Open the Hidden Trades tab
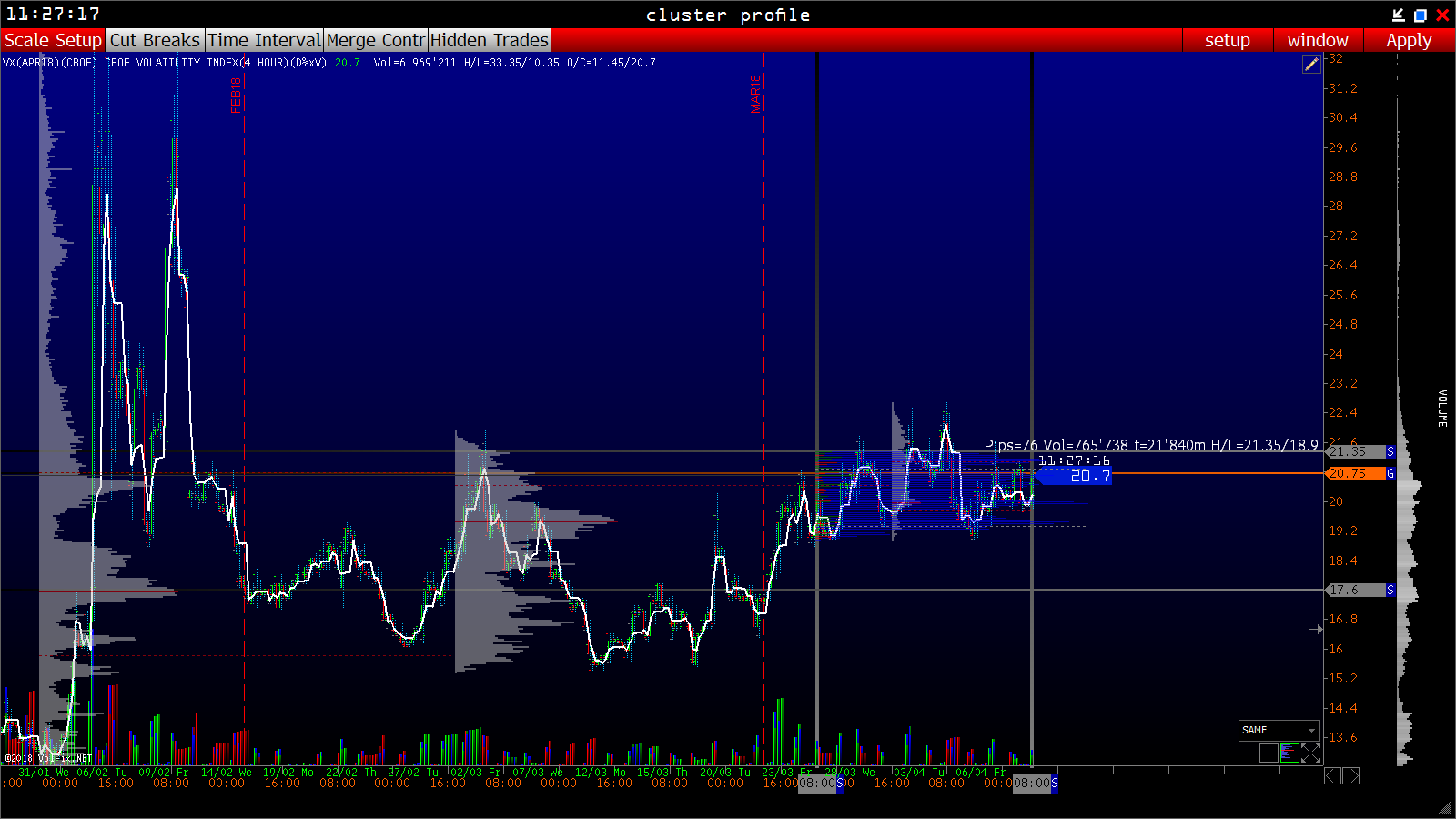 [490, 40]
